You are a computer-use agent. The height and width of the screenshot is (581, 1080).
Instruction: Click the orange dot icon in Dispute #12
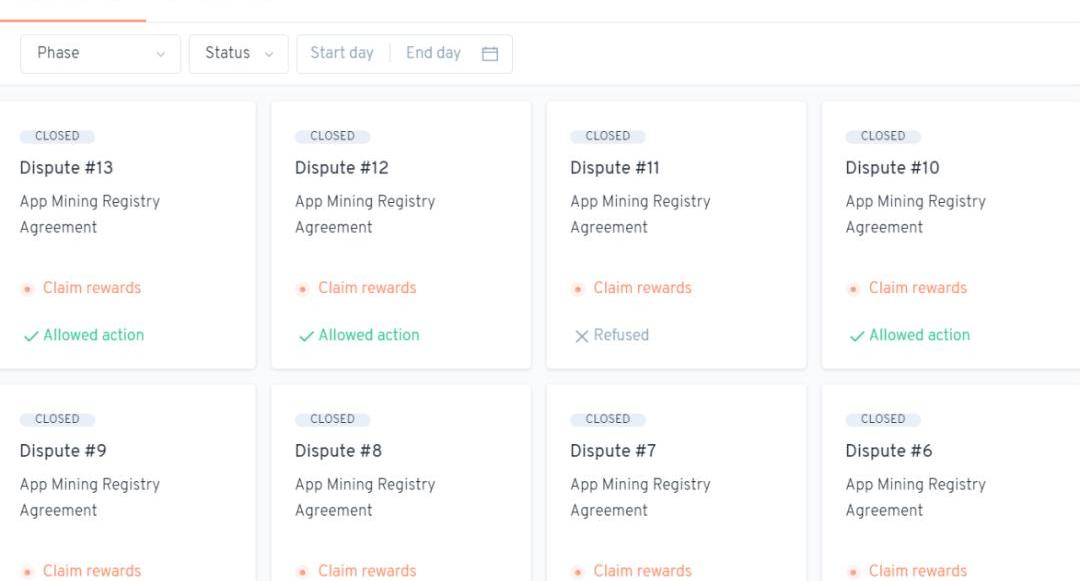303,289
